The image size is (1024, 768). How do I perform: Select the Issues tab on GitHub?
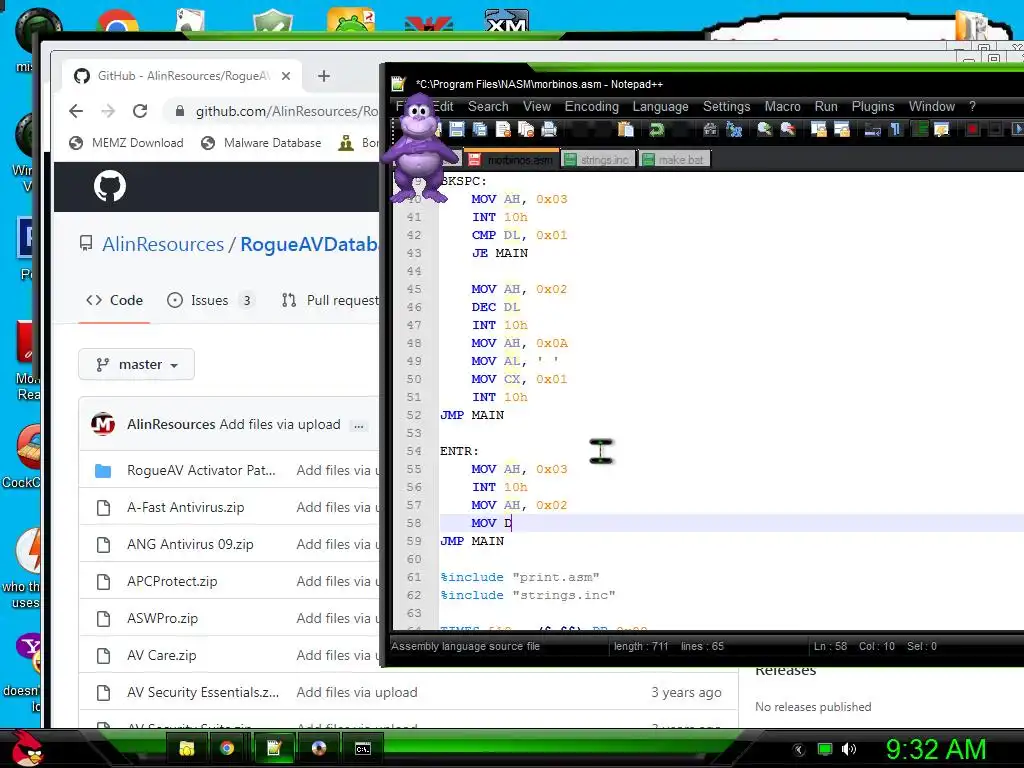pyautogui.click(x=210, y=300)
